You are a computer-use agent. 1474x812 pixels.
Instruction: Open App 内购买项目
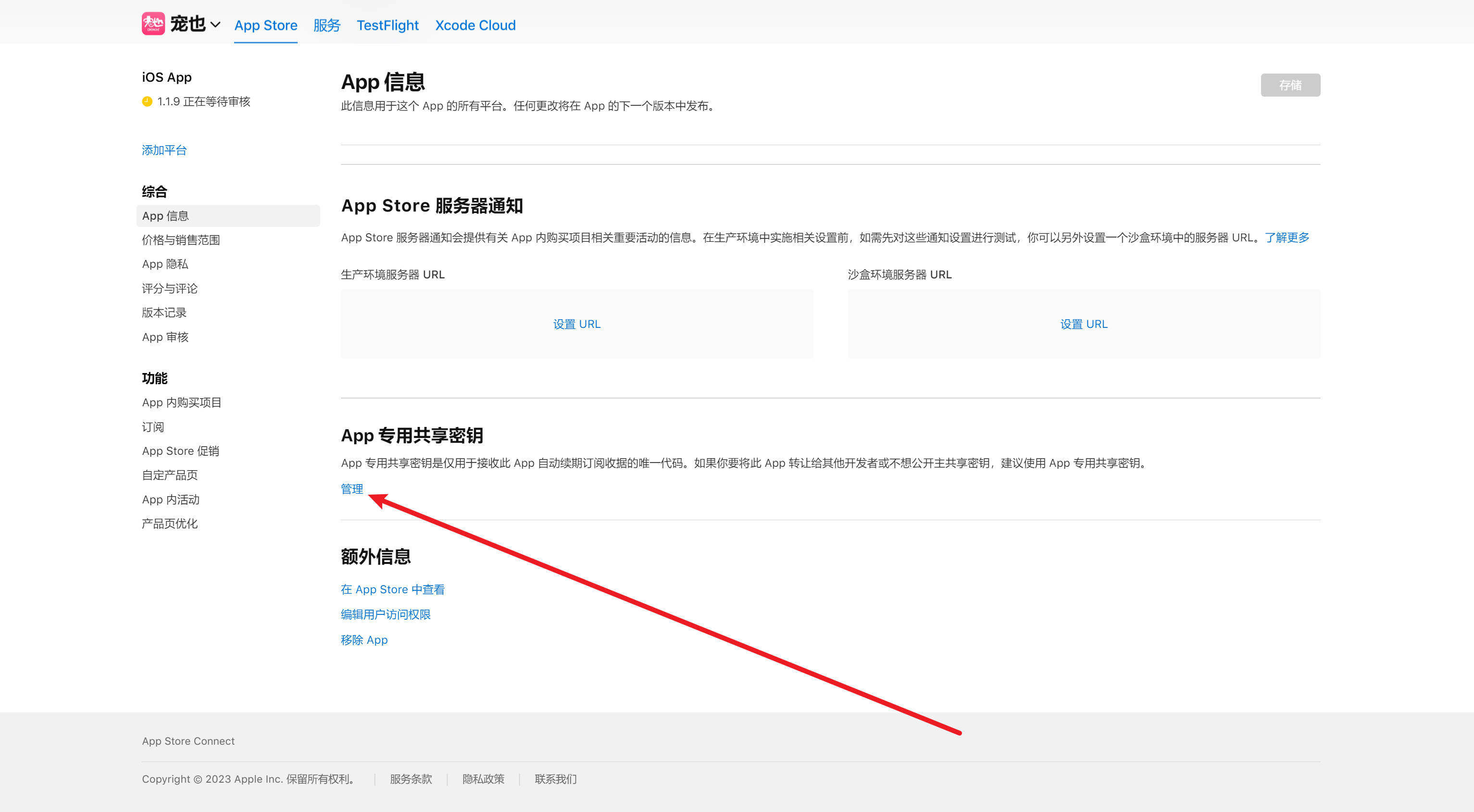coord(181,403)
